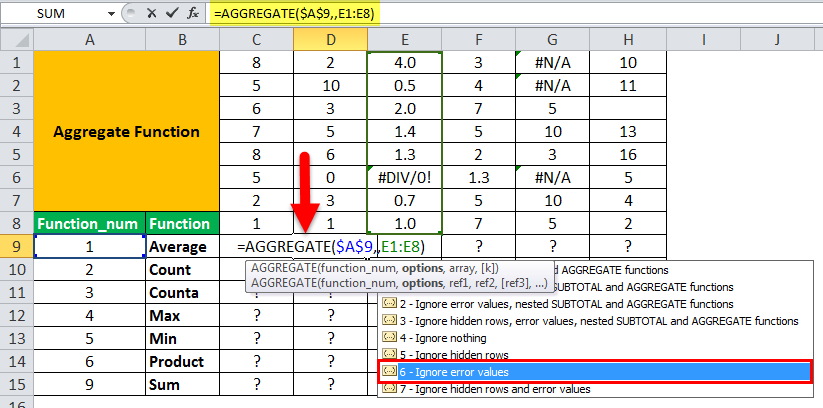Screen dimensions: 823x408
Task: Click the #N/A cell in G6
Action: pos(553,177)
